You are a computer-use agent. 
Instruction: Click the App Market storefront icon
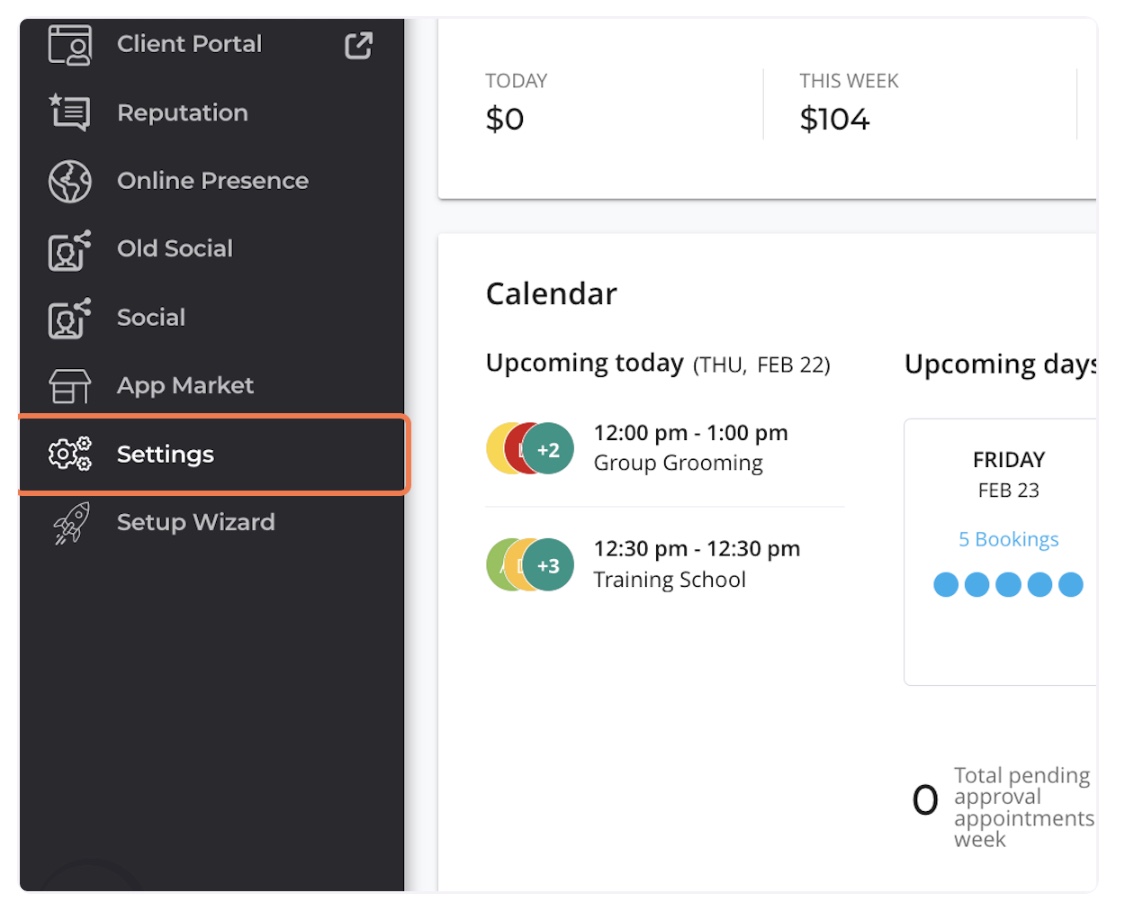(70, 386)
